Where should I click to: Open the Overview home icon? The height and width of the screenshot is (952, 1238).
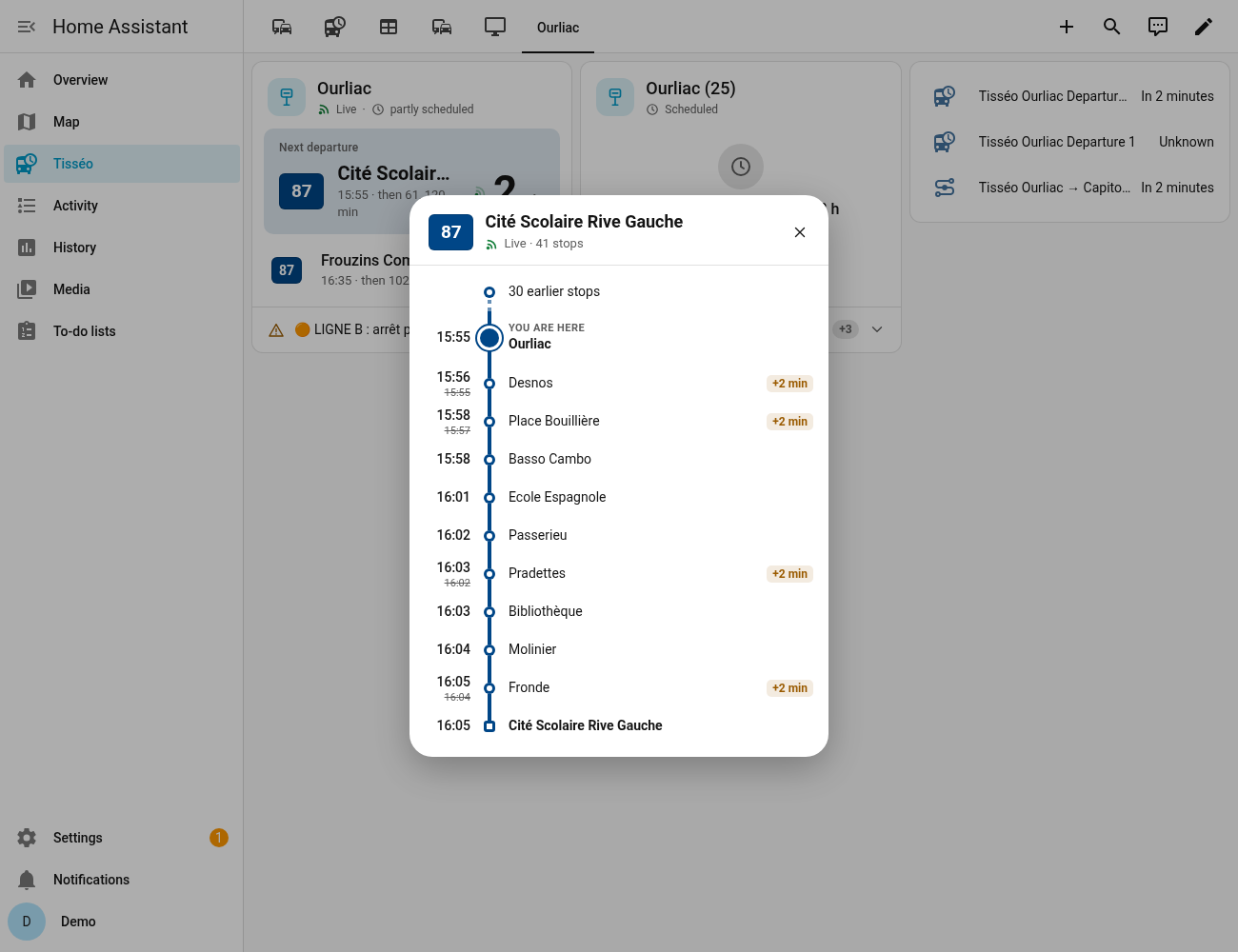click(x=27, y=80)
